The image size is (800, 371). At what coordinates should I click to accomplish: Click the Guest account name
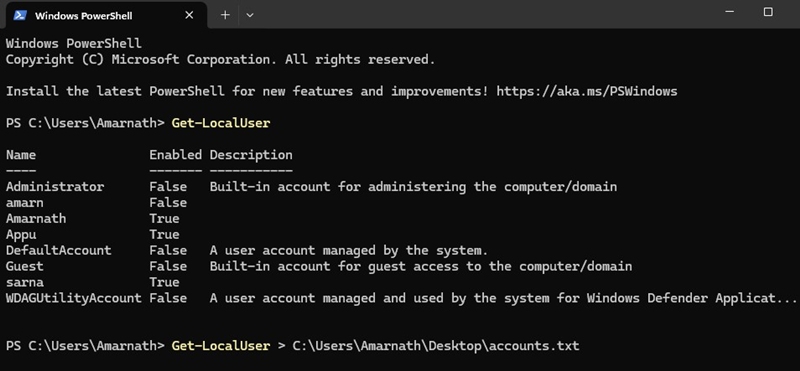(24, 266)
